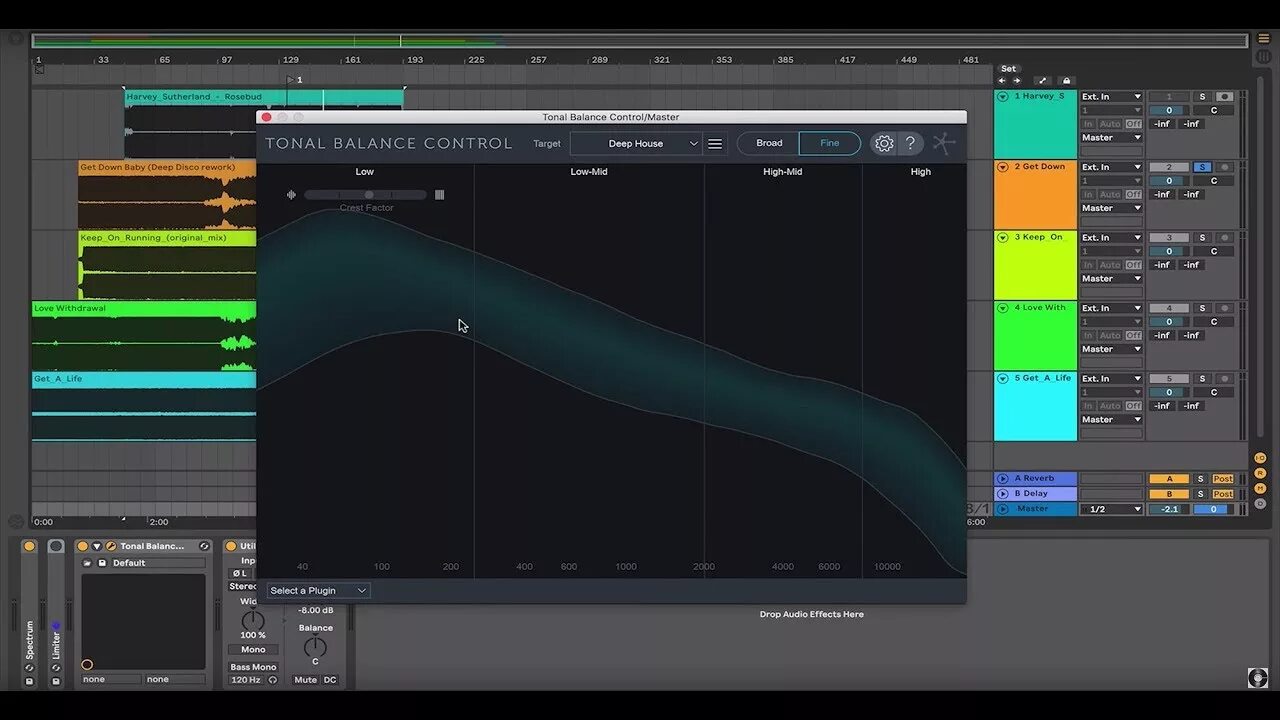This screenshot has height=720, width=1280.
Task: Toggle the Utility device activator
Action: click(231, 546)
